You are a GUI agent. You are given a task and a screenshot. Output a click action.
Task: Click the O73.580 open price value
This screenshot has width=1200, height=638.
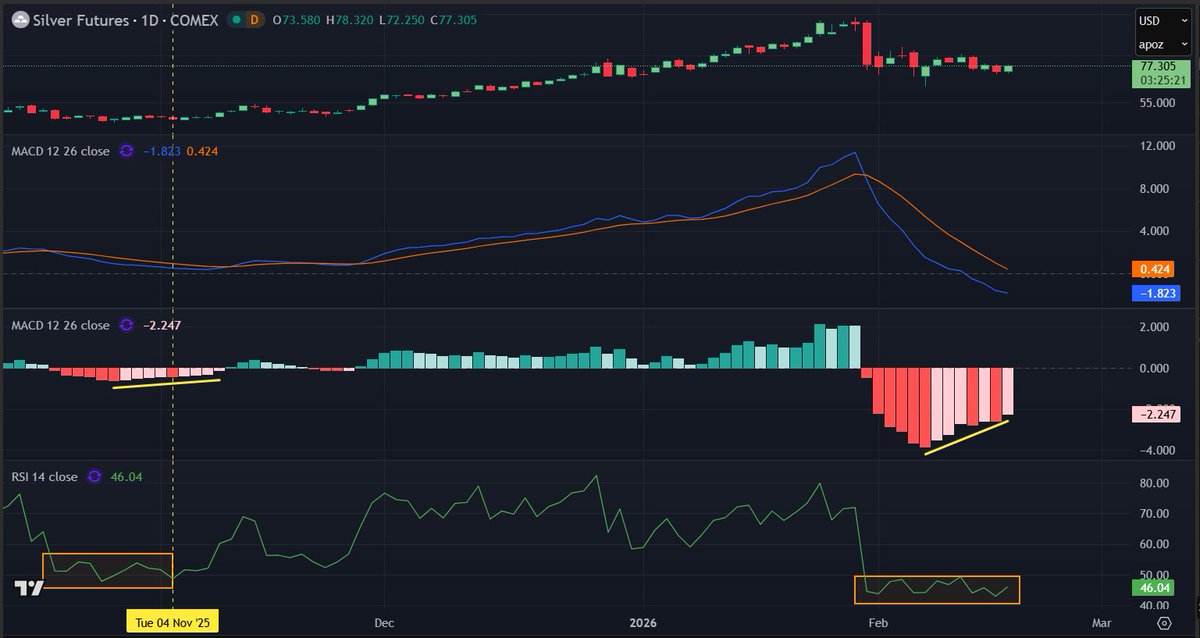[x=295, y=19]
